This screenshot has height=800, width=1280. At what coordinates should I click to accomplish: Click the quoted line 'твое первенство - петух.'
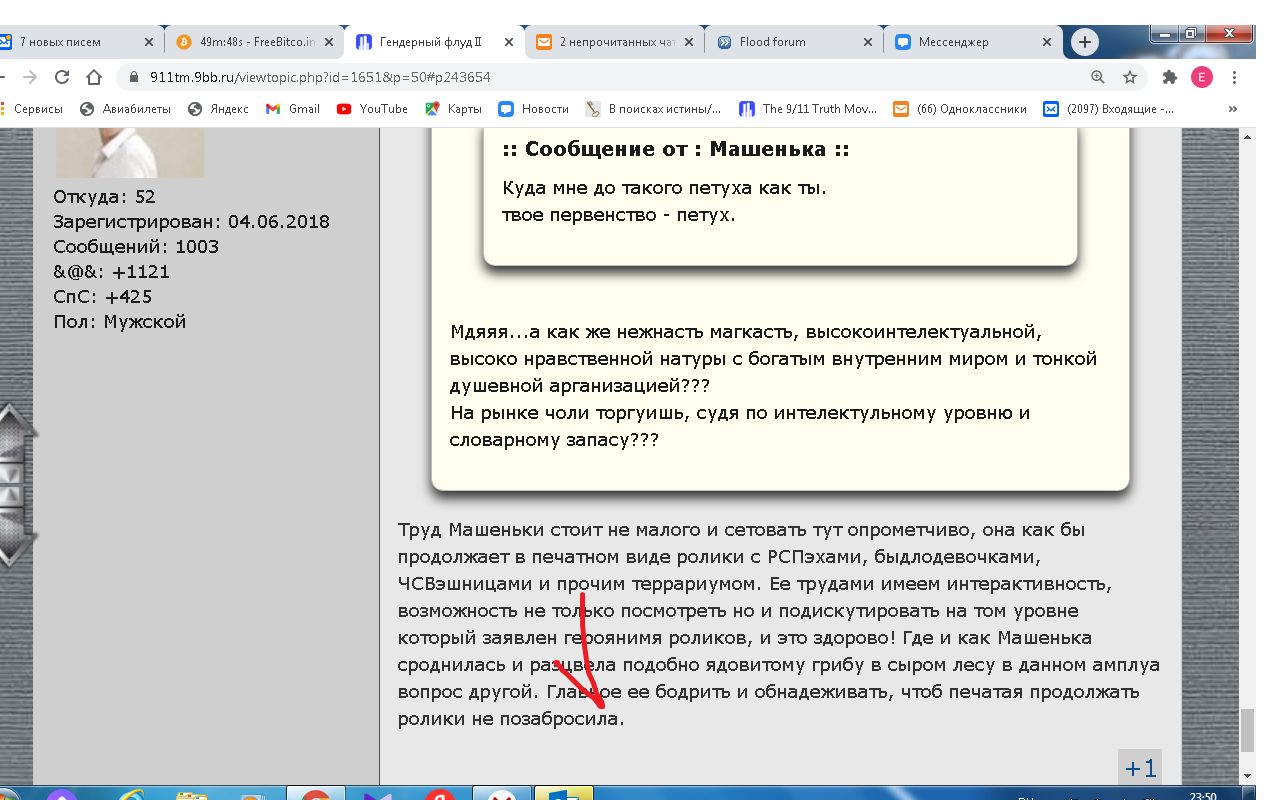point(618,214)
